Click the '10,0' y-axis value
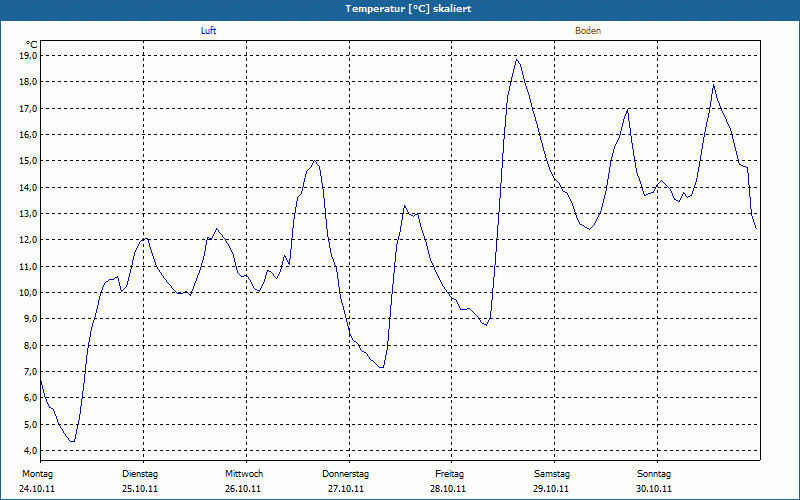The width and height of the screenshot is (800, 500). point(29,292)
